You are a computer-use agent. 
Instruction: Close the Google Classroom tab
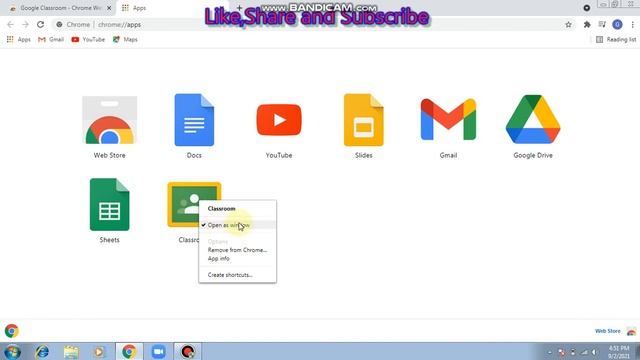(x=109, y=8)
